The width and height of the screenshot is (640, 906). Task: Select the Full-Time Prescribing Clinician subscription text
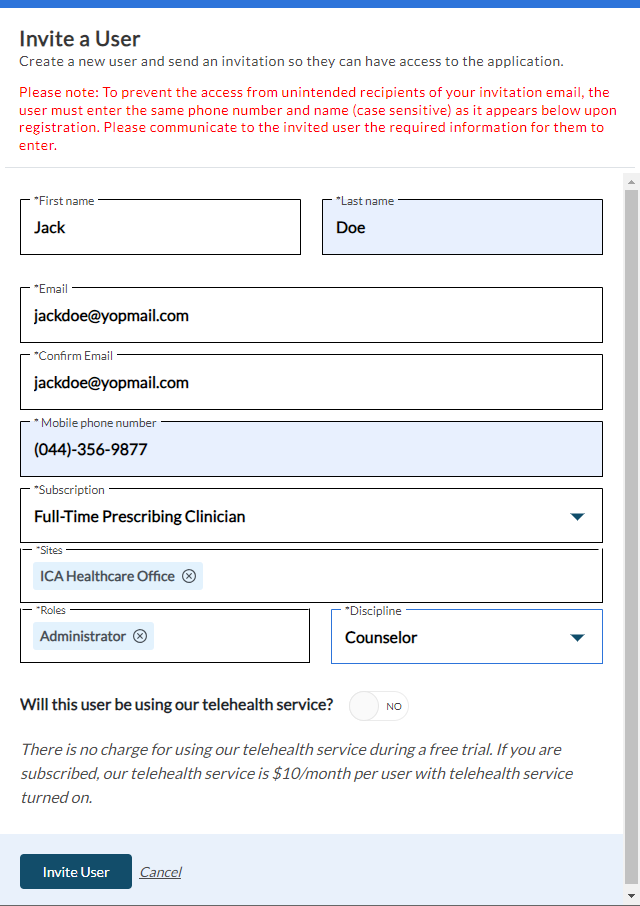pyautogui.click(x=140, y=517)
